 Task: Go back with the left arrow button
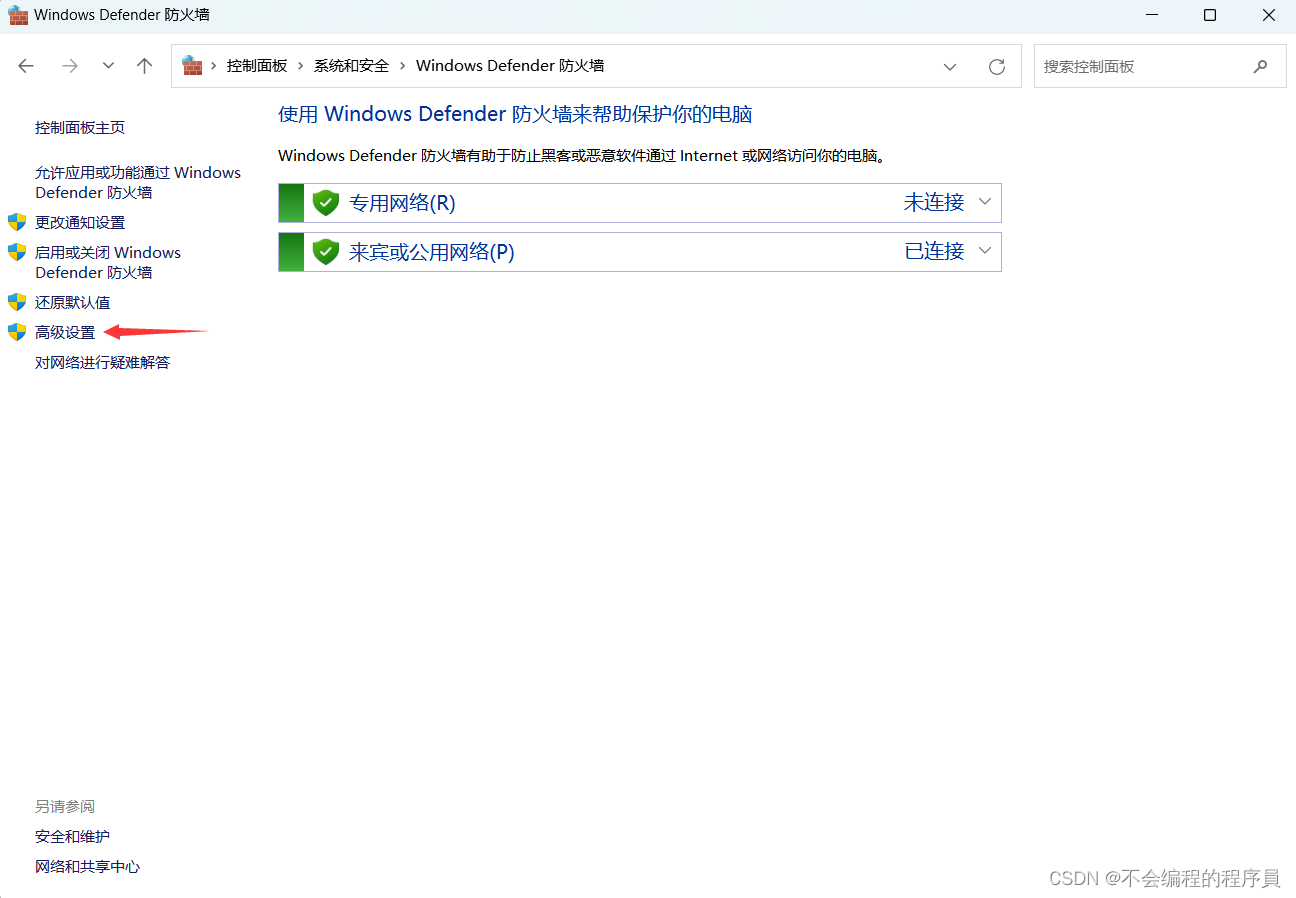(x=26, y=66)
